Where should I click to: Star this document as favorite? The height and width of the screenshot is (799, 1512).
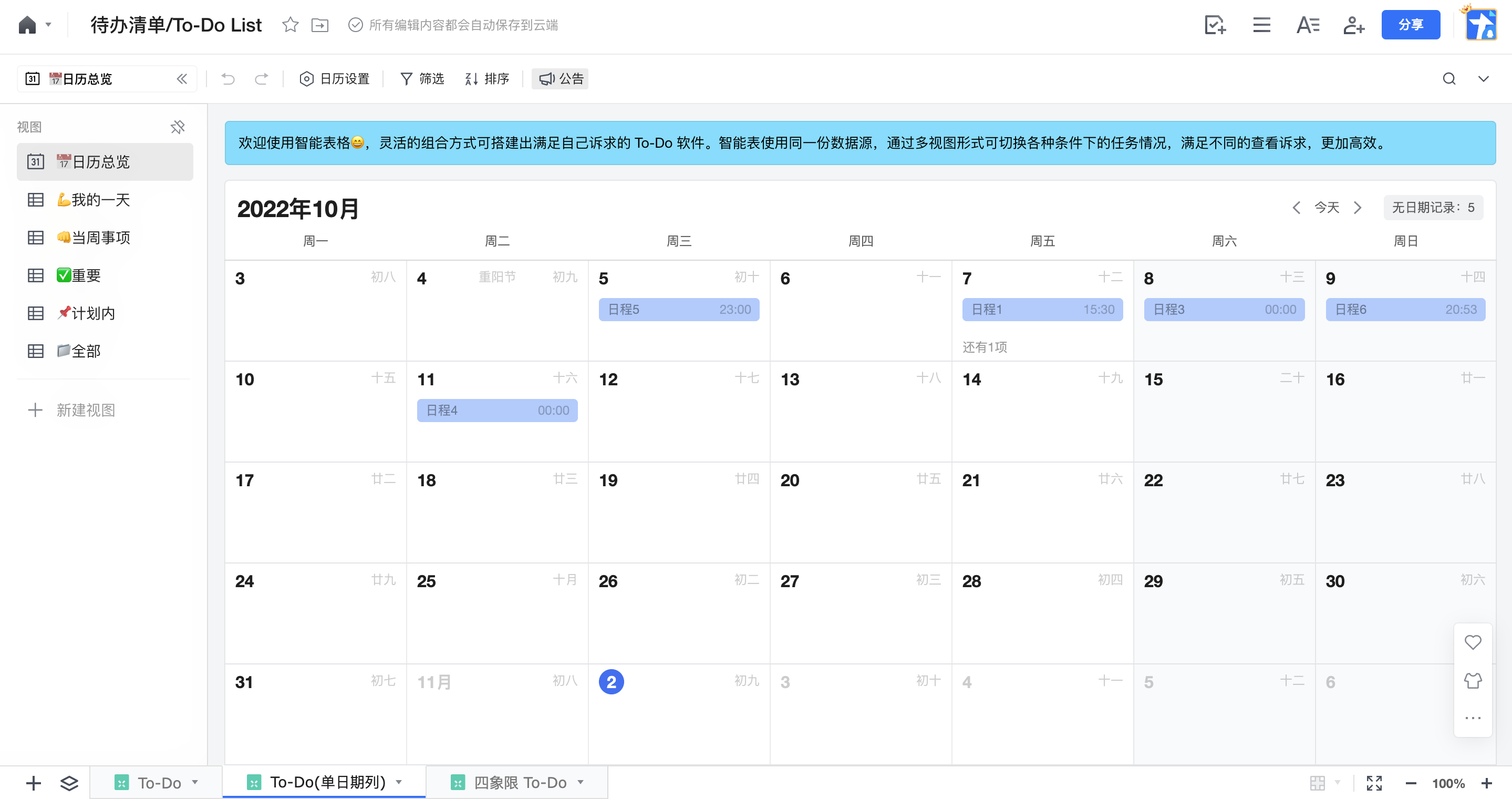[290, 25]
